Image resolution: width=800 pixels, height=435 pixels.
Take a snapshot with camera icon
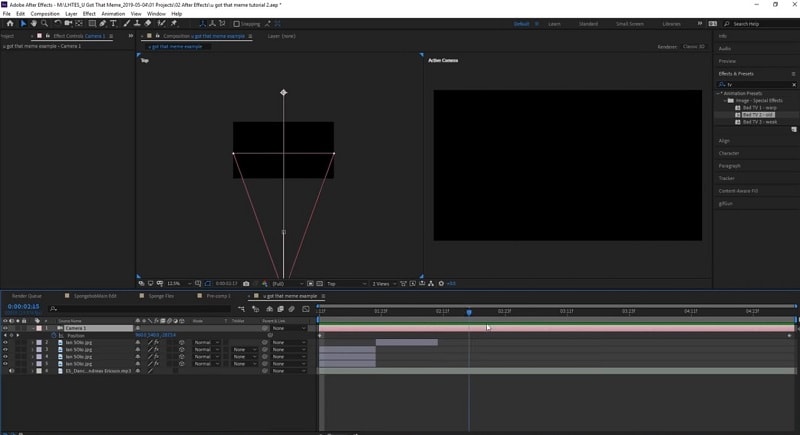pyautogui.click(x=246, y=283)
